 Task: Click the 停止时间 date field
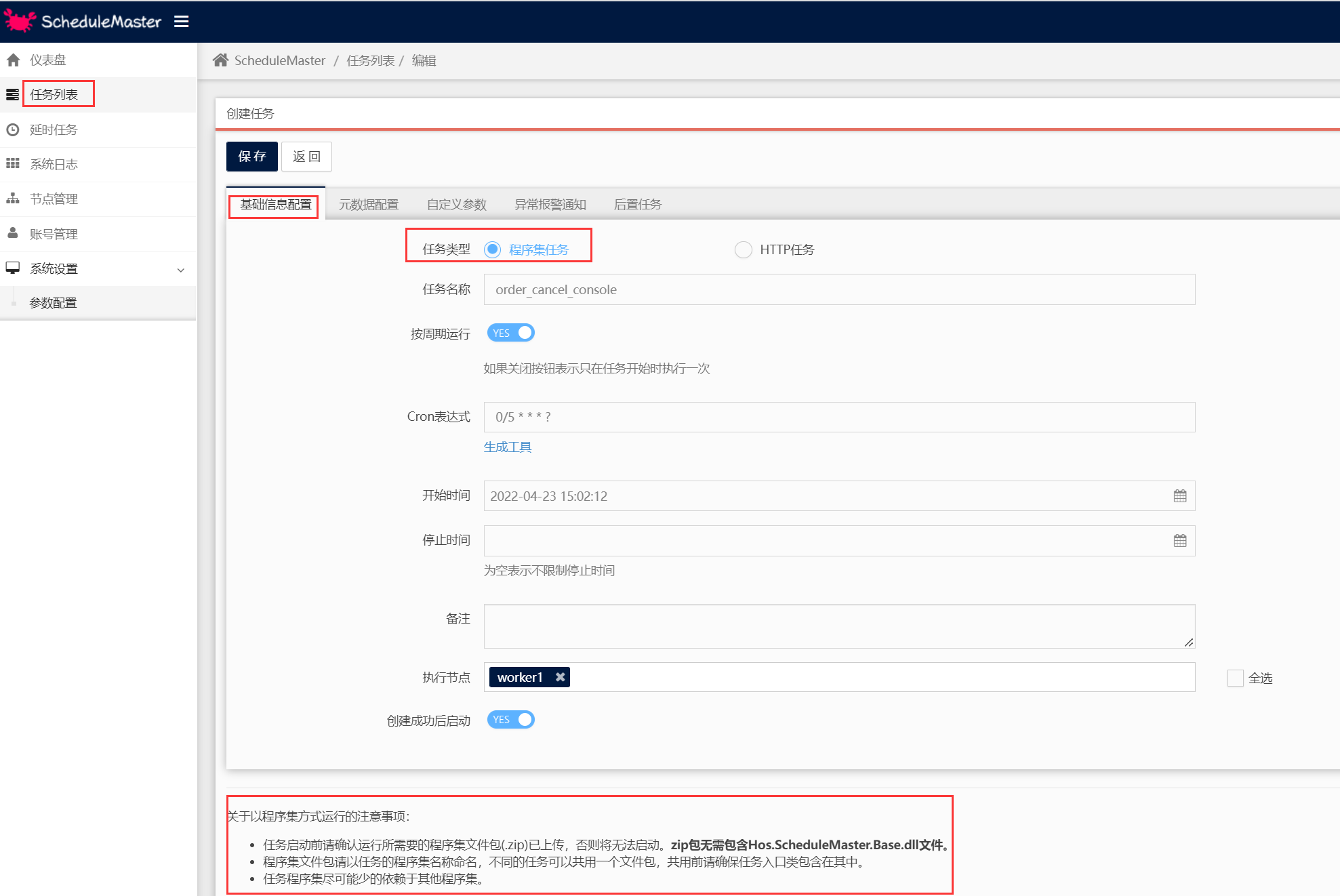click(839, 541)
